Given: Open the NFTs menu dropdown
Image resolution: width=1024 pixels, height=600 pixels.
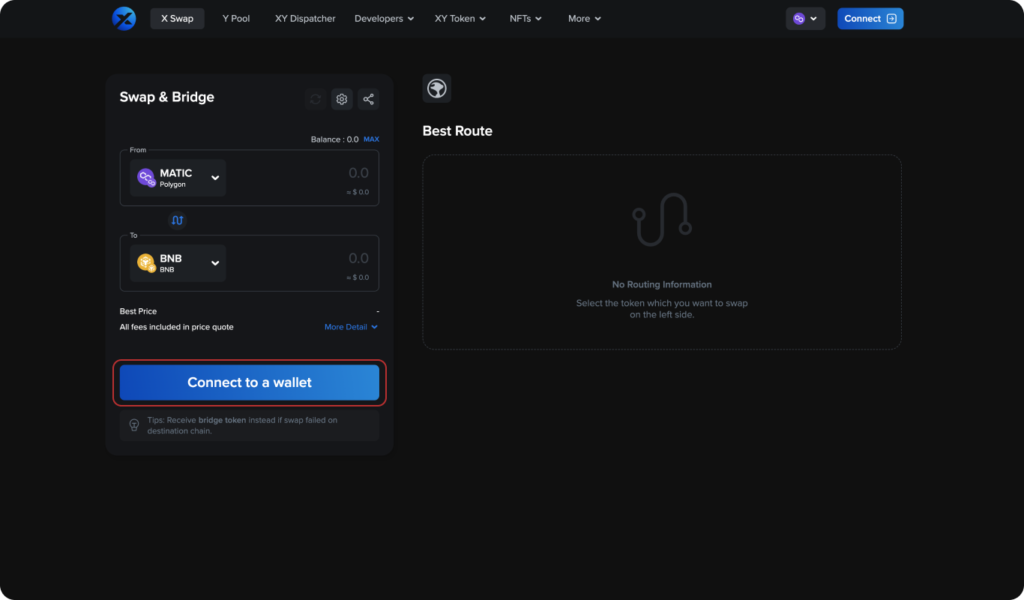Looking at the screenshot, I should coord(526,19).
